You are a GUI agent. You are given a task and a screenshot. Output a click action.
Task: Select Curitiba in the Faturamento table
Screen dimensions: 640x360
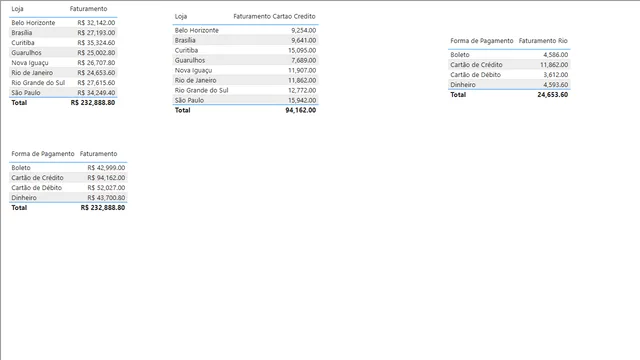tap(23, 43)
